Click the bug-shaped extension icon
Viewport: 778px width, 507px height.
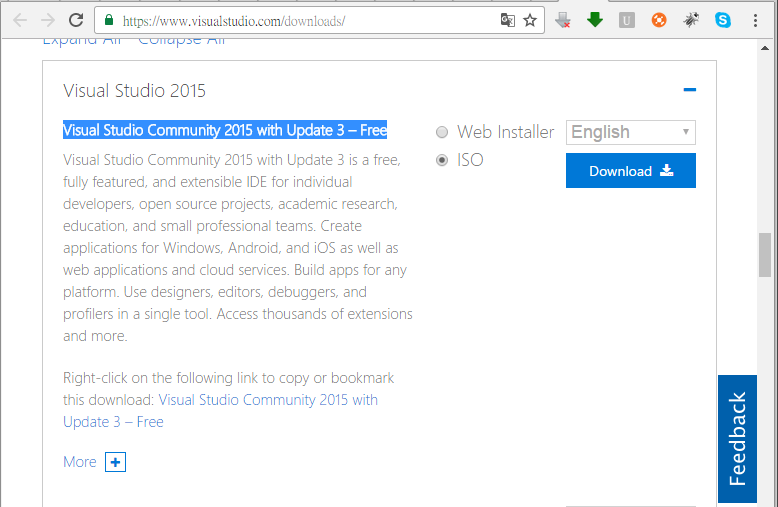[x=691, y=20]
